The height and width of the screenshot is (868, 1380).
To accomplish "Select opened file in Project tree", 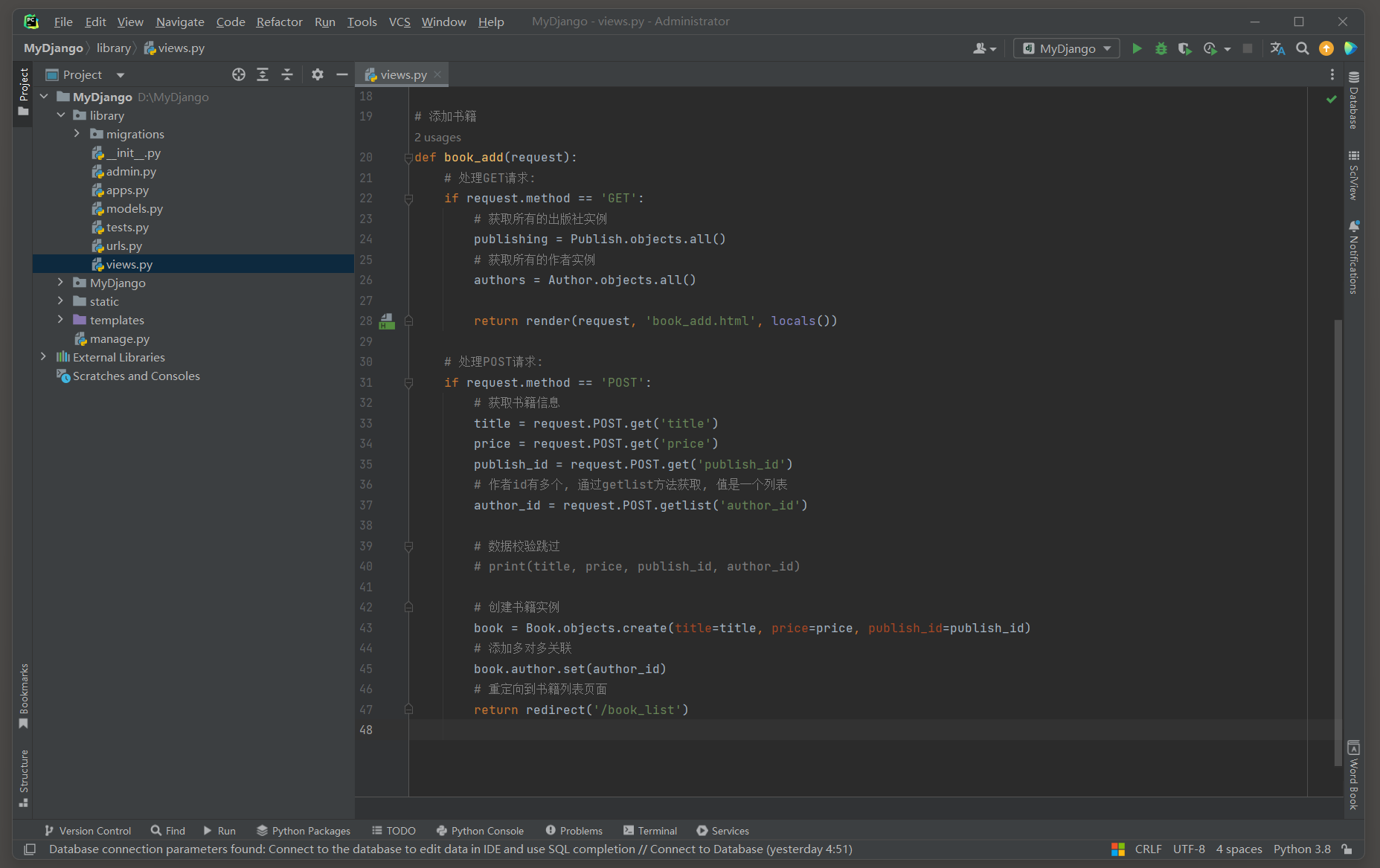I will pyautogui.click(x=238, y=74).
